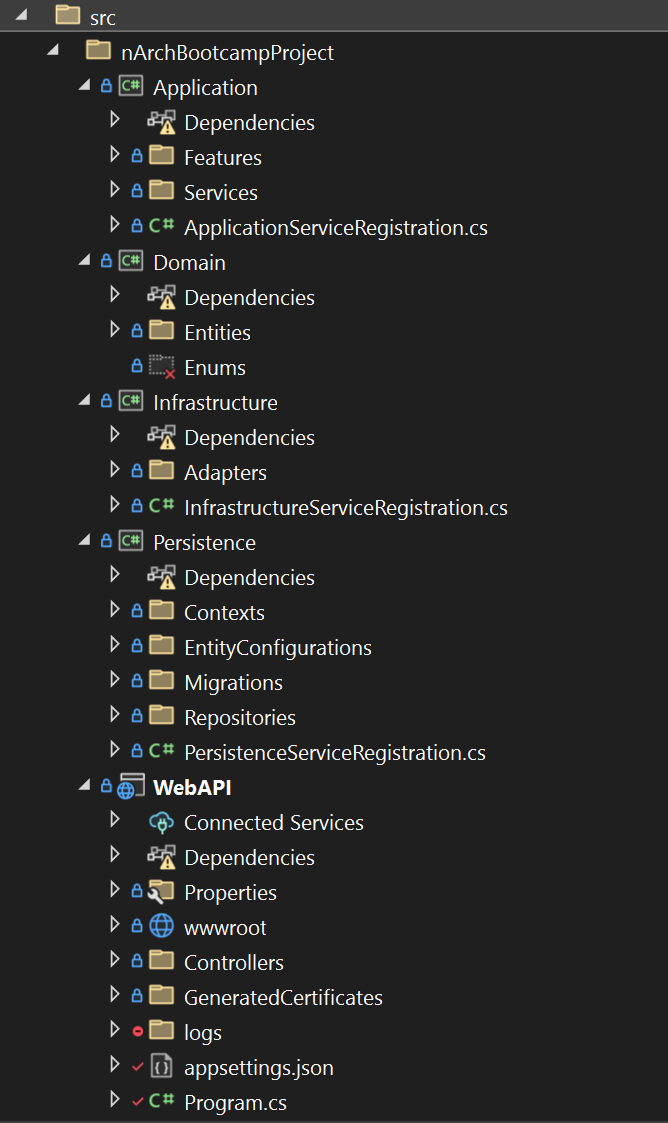Select the Repositories folder
The height and width of the screenshot is (1123, 668).
point(240,718)
